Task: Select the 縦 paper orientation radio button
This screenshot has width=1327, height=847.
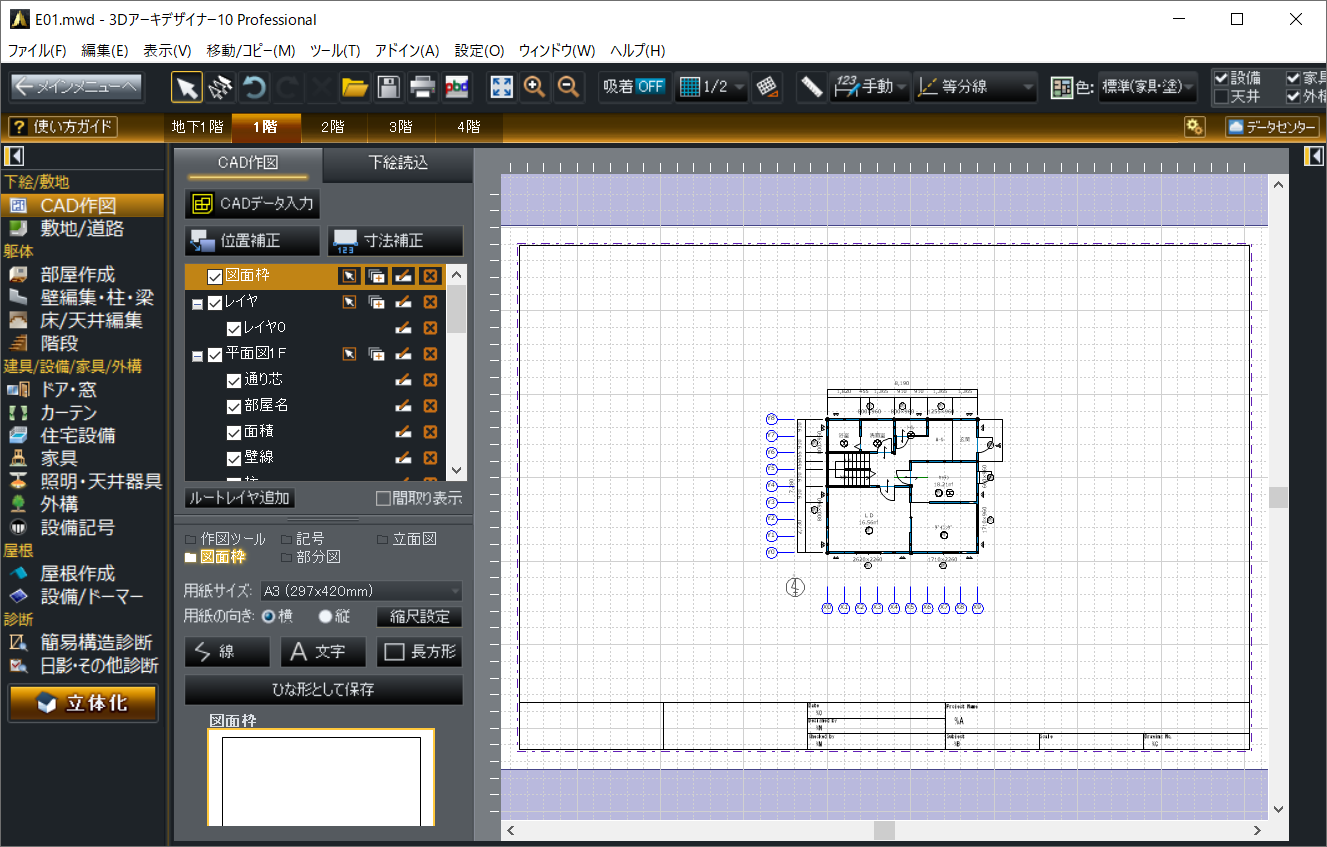Action: point(325,617)
